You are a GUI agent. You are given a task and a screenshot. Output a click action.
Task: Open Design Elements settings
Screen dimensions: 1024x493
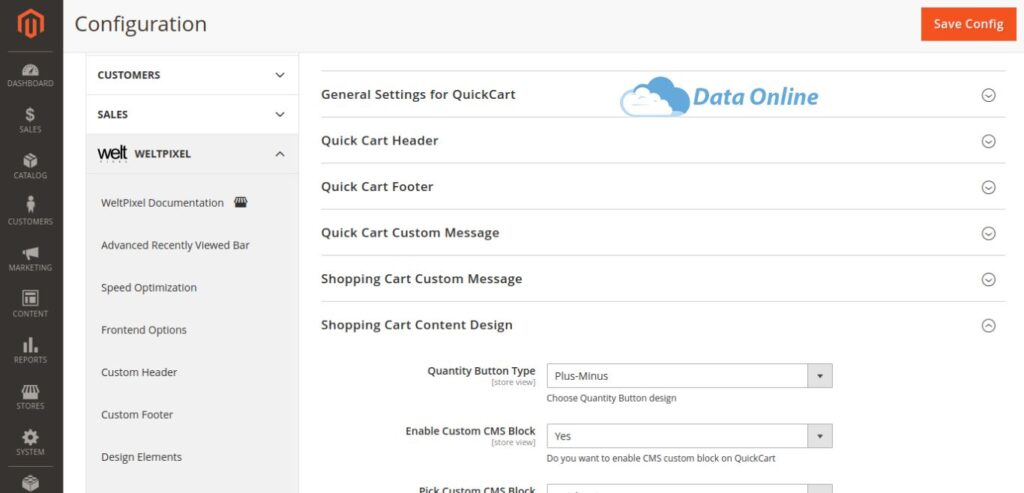[x=141, y=457]
